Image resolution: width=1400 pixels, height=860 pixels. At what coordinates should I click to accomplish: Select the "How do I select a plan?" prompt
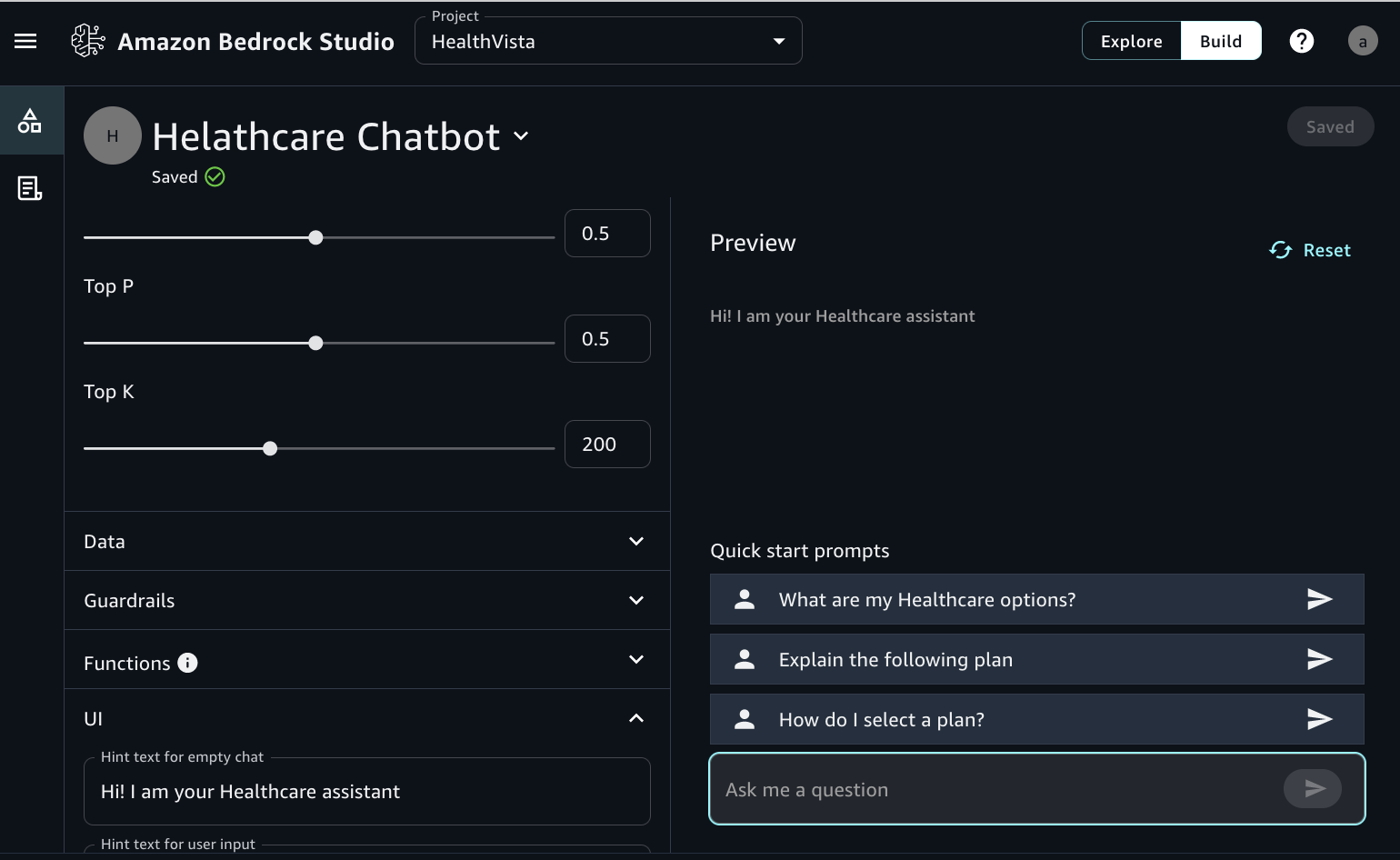(1037, 719)
